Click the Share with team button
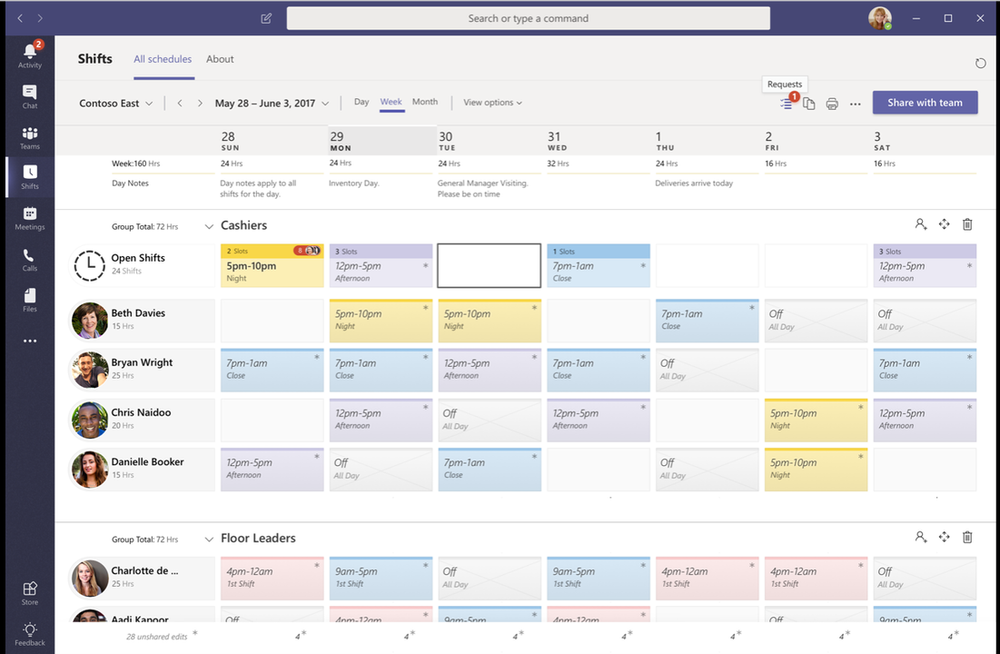 click(x=924, y=102)
